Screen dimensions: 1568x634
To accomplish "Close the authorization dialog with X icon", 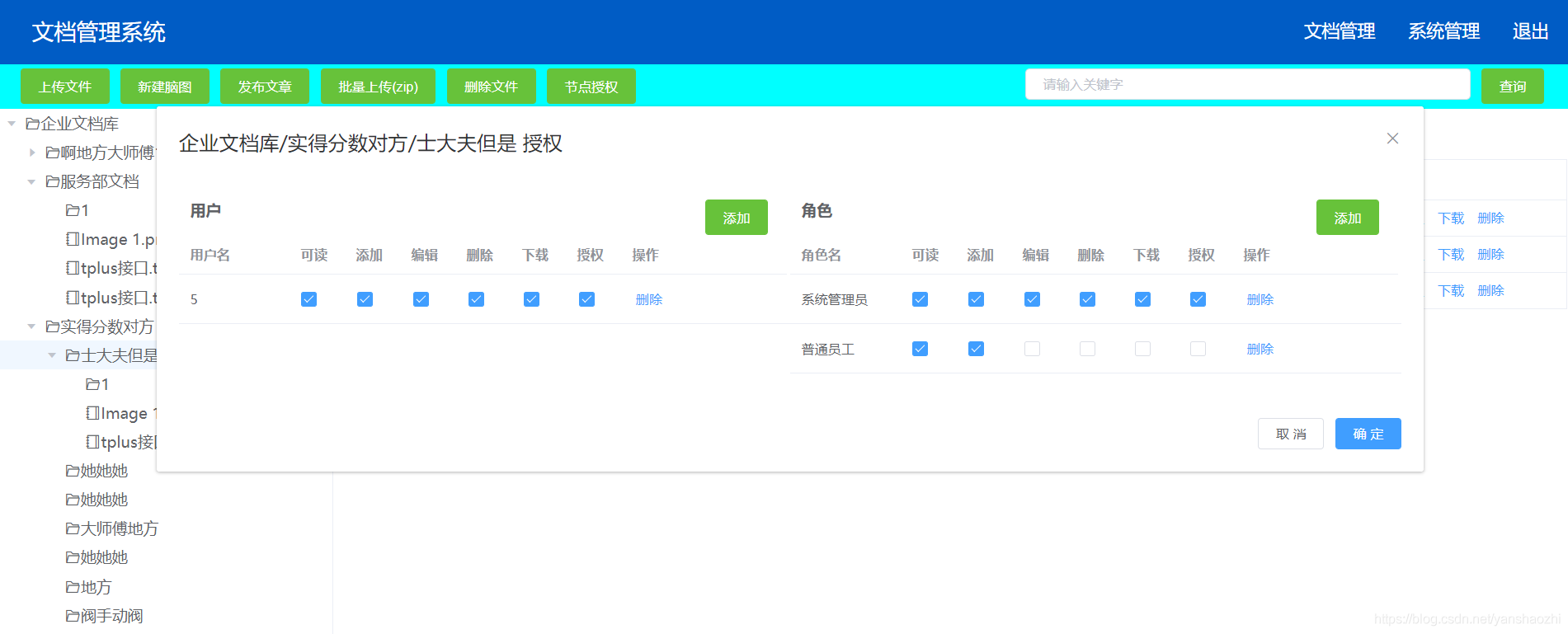I will click(1392, 139).
